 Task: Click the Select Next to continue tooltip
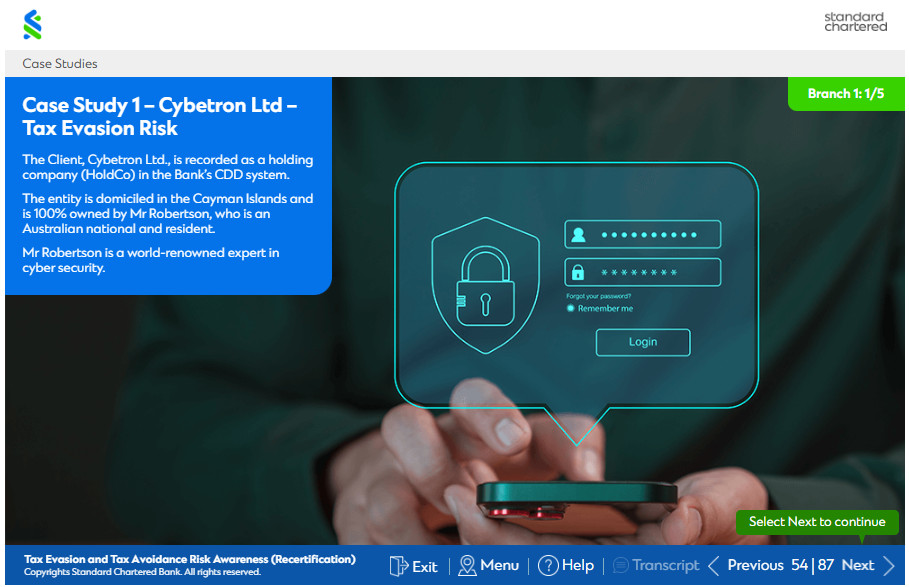click(817, 522)
